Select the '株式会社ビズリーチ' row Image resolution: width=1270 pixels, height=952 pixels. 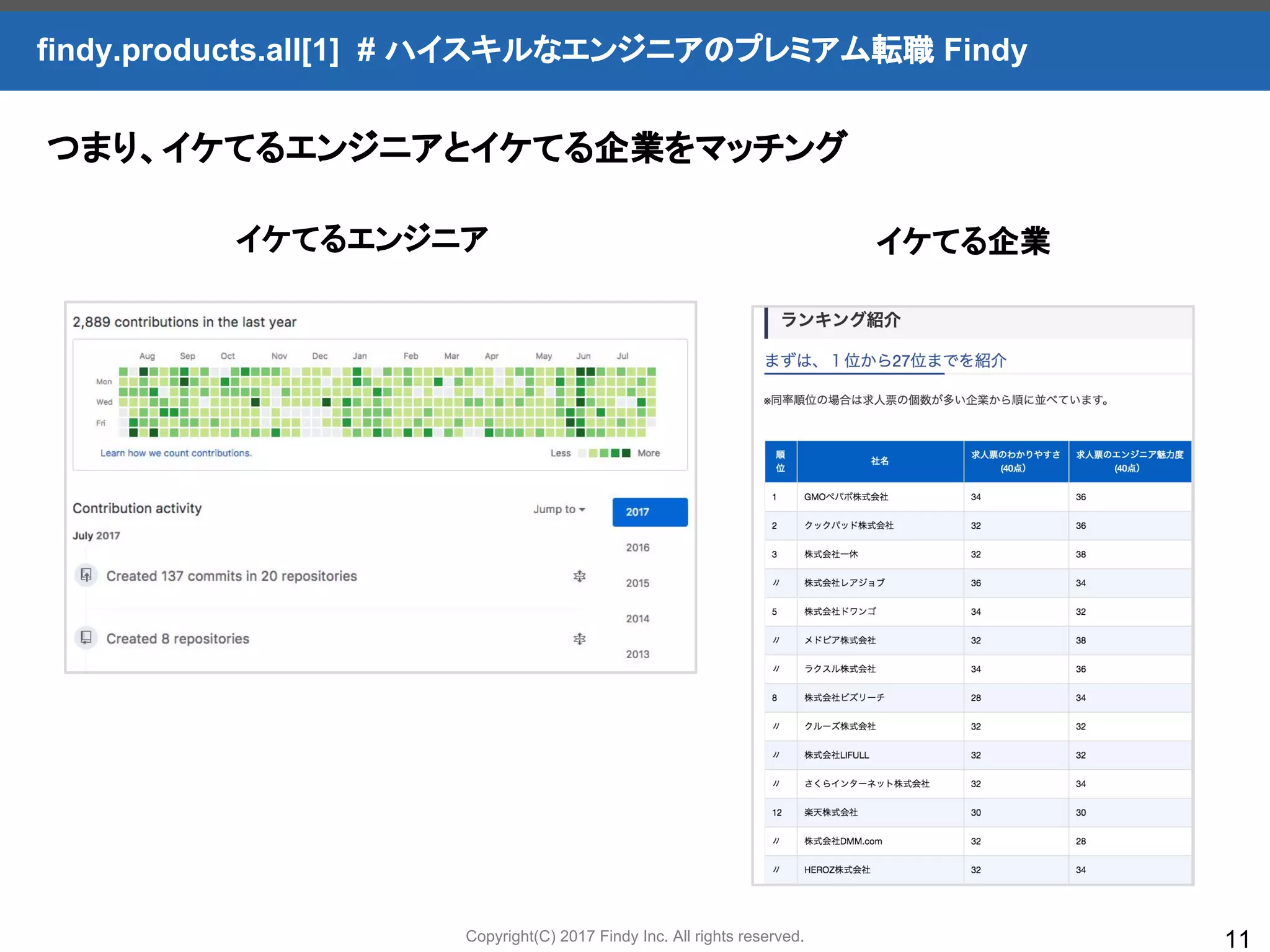[978, 698]
